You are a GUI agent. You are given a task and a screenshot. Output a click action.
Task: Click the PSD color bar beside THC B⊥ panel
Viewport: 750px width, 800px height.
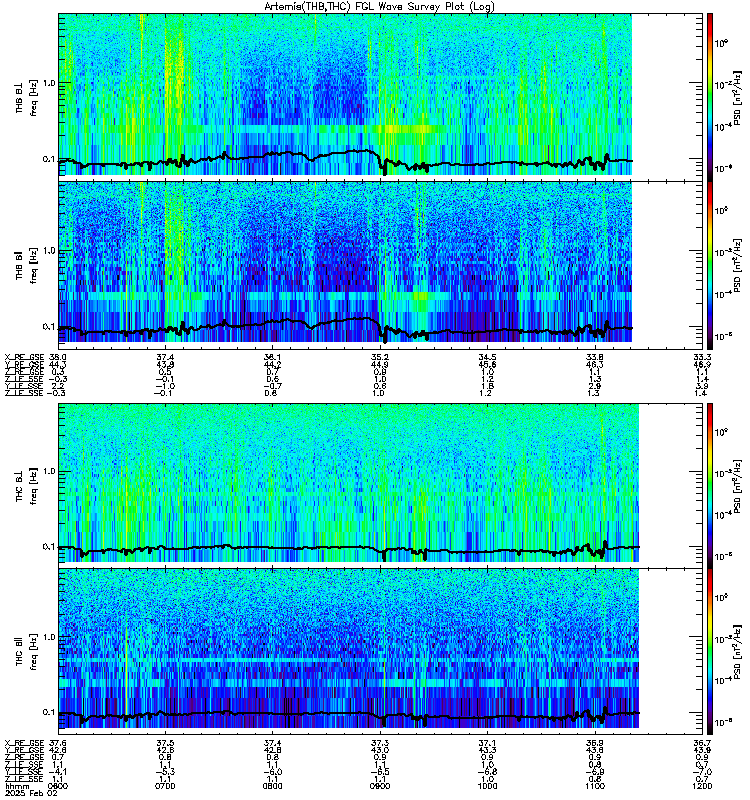710,485
